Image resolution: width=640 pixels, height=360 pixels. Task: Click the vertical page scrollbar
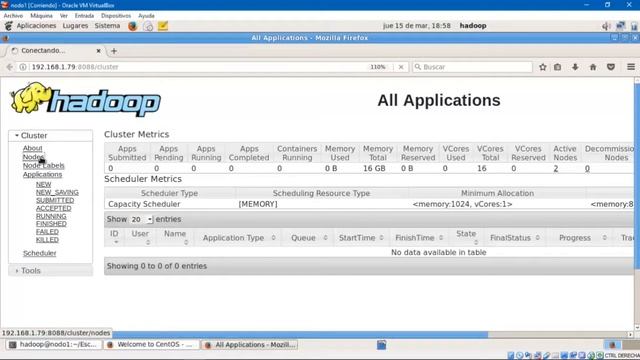click(637, 176)
